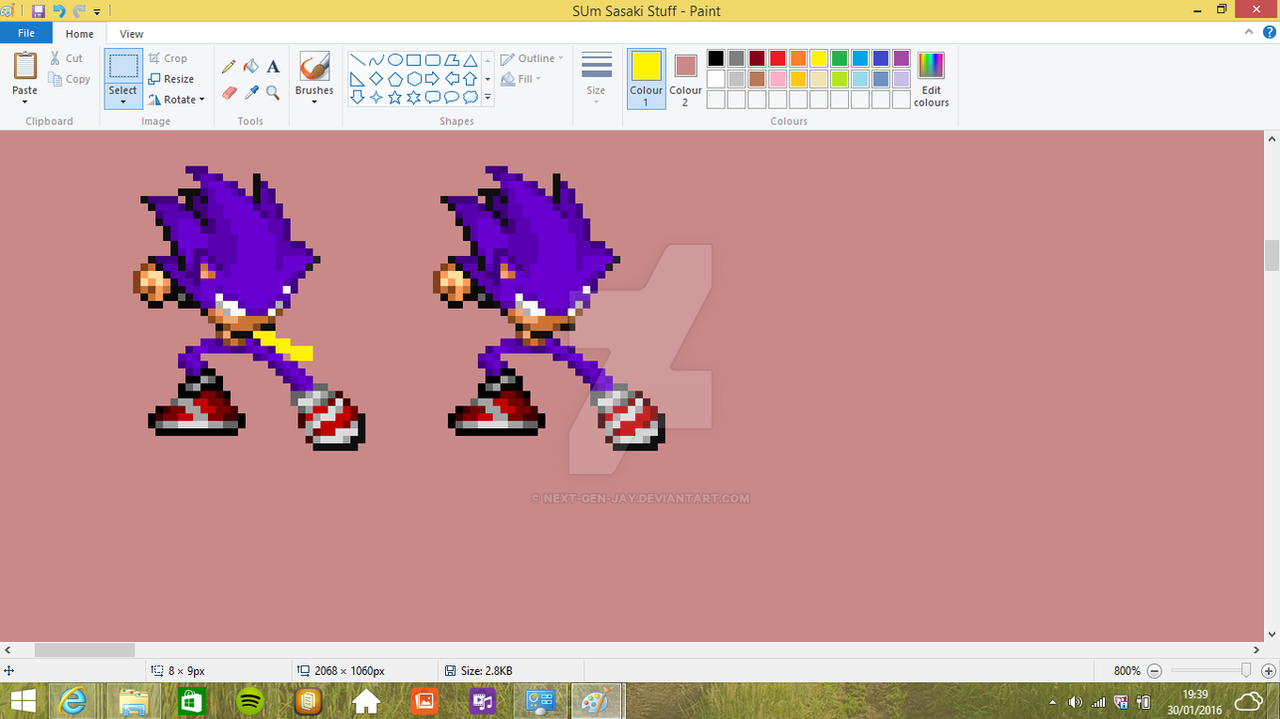Click the Rectangular selection tool icon
The height and width of the screenshot is (719, 1280).
(123, 66)
